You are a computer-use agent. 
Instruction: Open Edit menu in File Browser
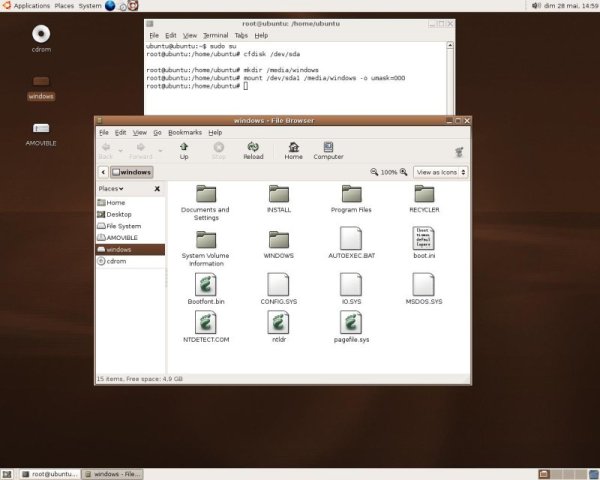120,132
